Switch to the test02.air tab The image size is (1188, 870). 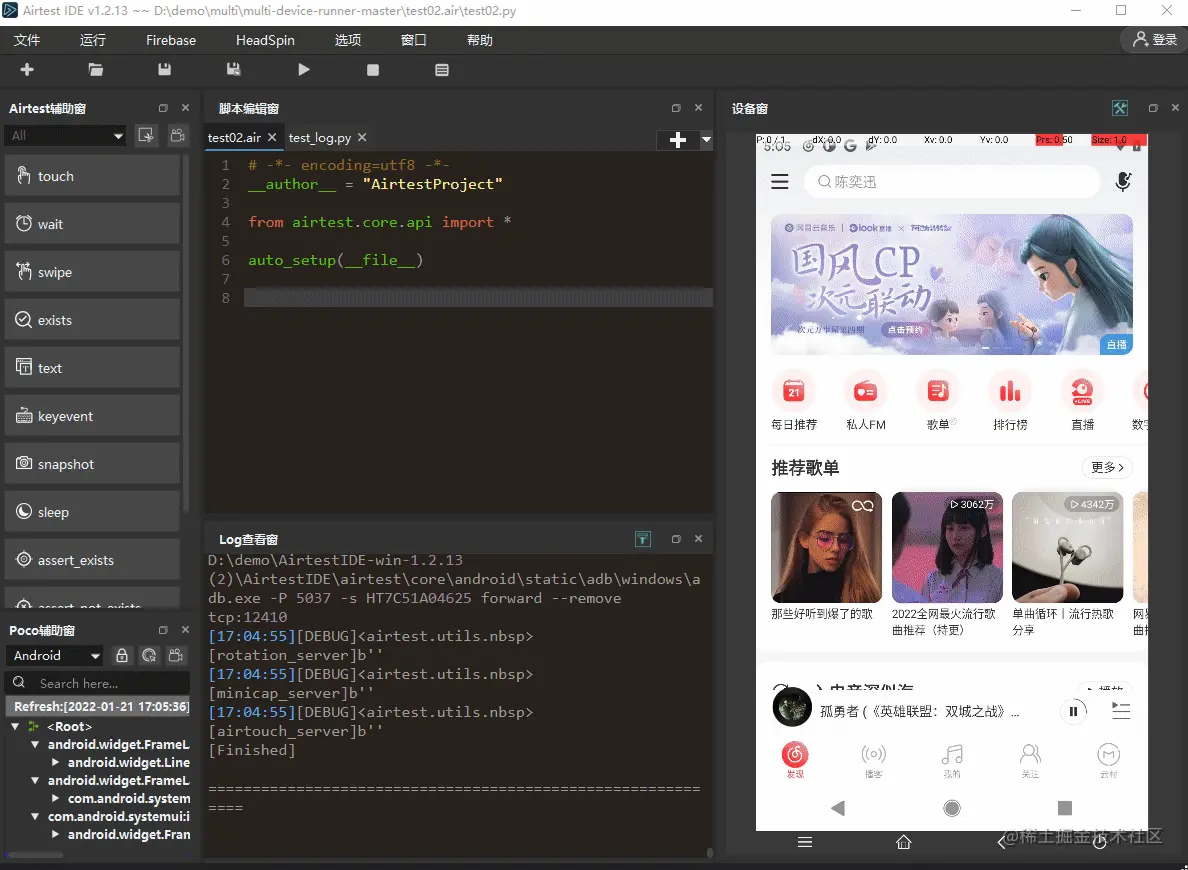234,137
